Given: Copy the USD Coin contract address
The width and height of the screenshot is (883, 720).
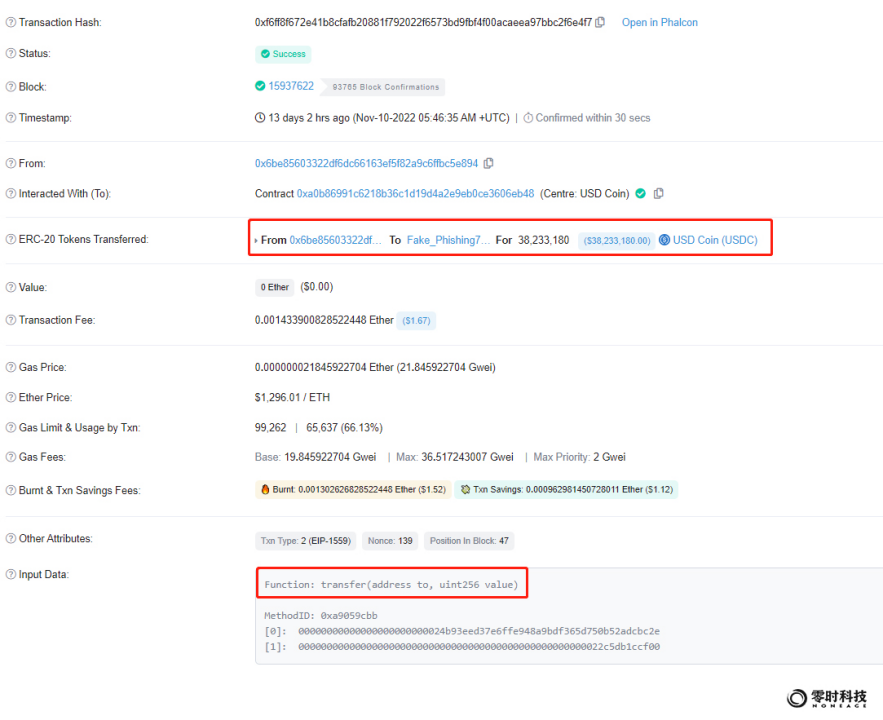Looking at the screenshot, I should click(x=659, y=193).
